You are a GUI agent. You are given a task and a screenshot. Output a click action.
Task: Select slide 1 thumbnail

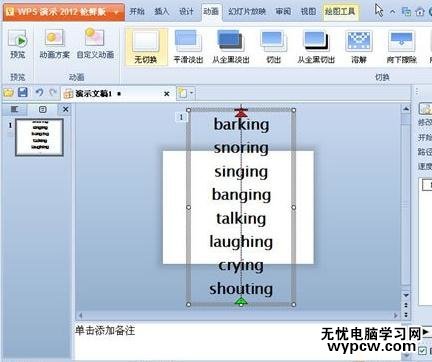[x=40, y=137]
